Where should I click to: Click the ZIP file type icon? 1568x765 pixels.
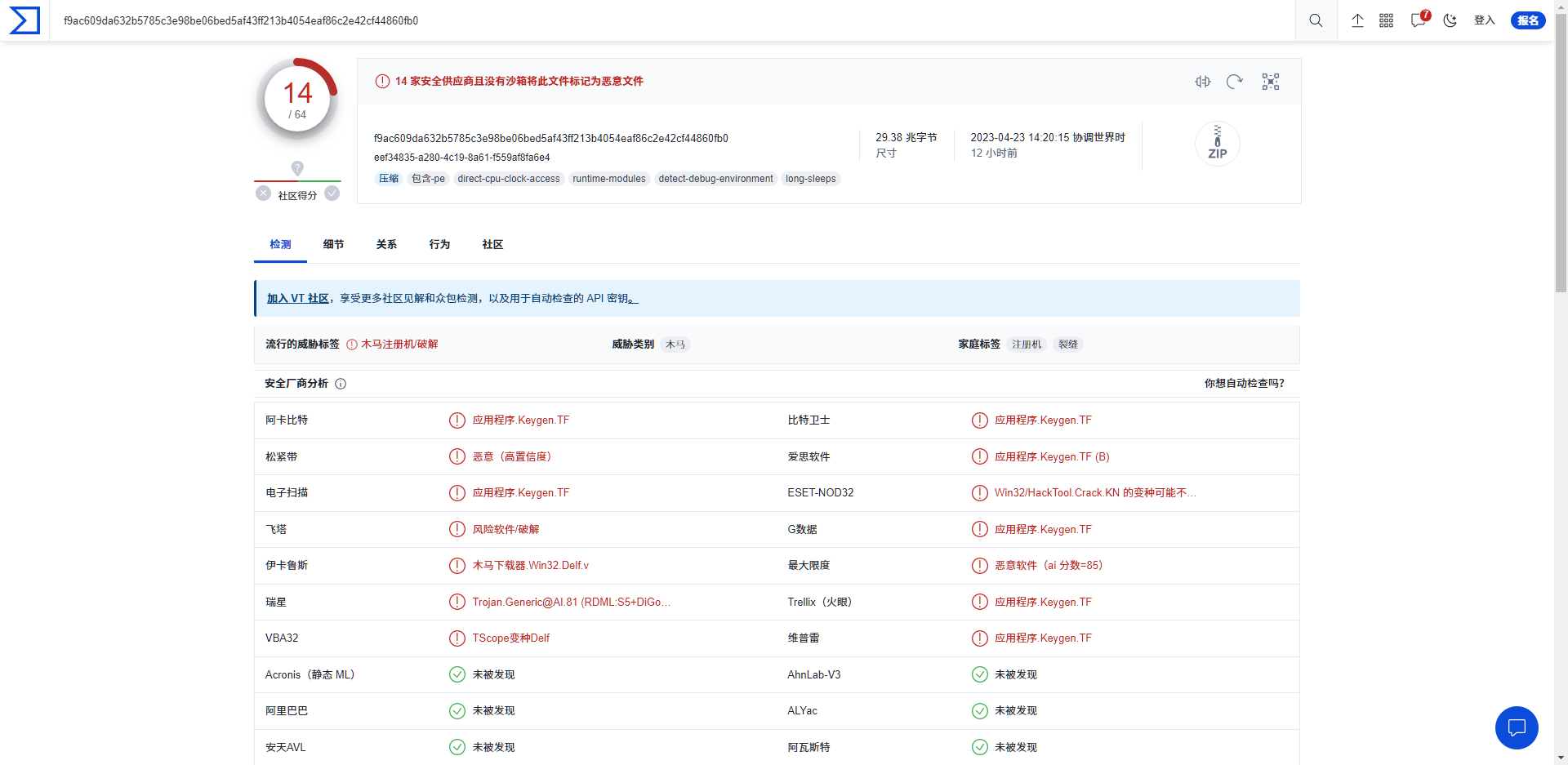1217,144
